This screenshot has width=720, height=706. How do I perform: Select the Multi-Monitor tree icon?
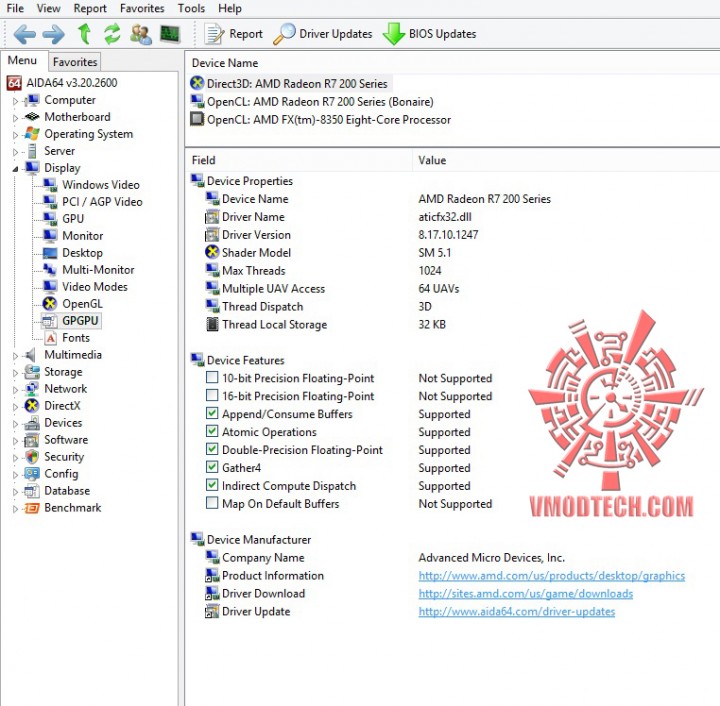tap(50, 270)
